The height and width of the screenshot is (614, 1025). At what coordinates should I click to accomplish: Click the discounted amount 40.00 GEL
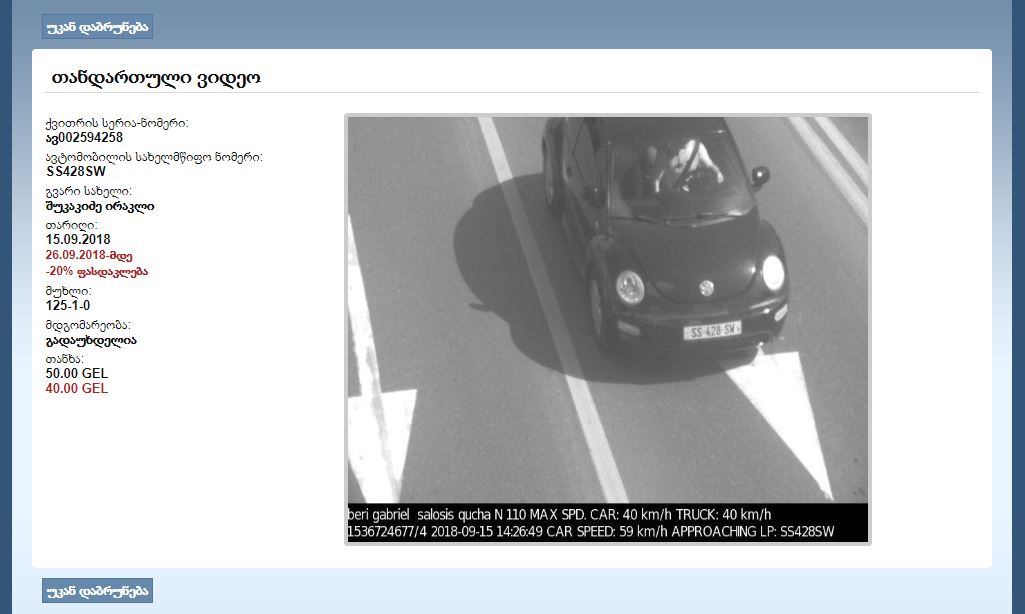[77, 388]
